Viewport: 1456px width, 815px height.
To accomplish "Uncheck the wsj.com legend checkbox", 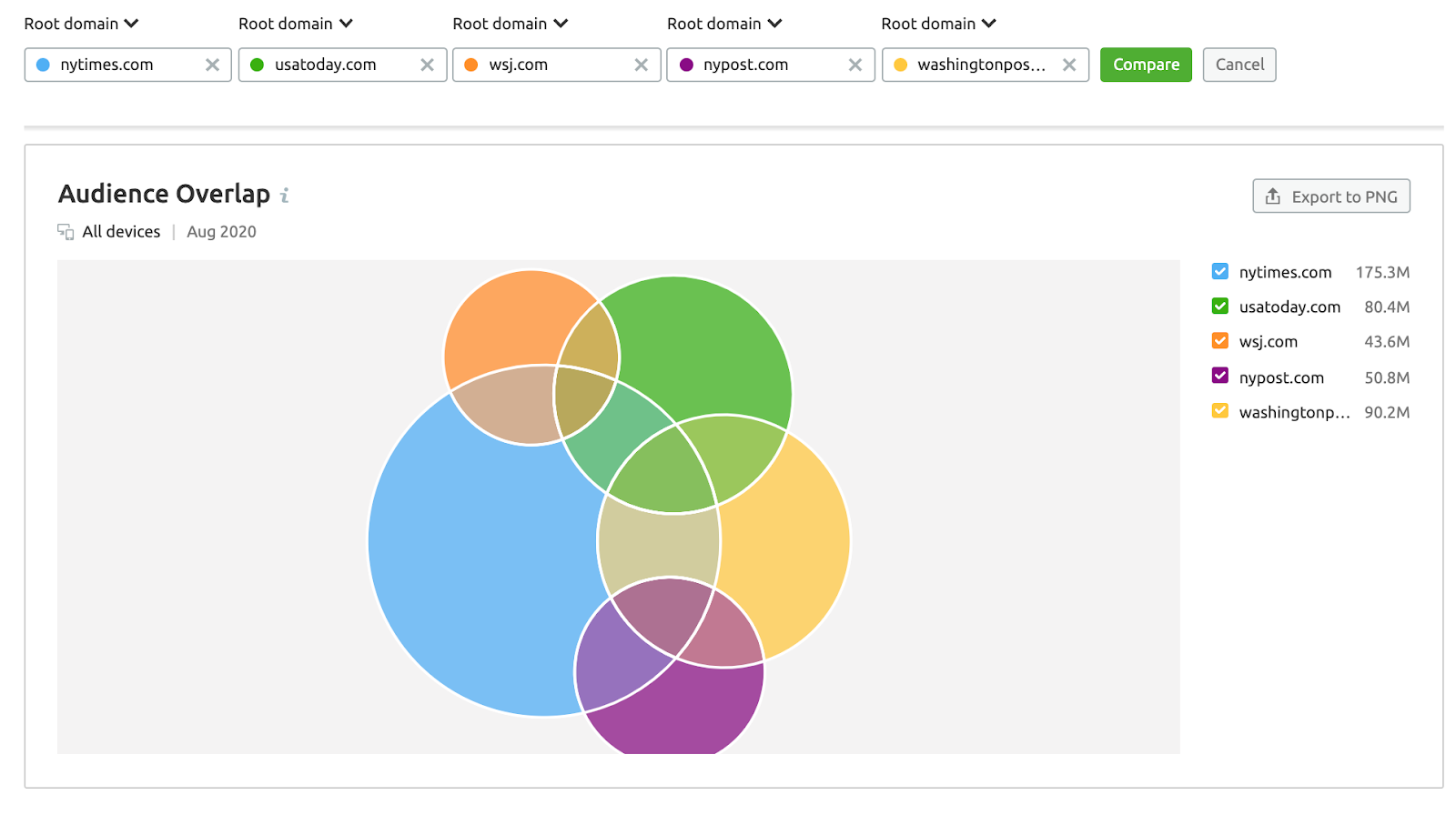I will tap(1220, 341).
